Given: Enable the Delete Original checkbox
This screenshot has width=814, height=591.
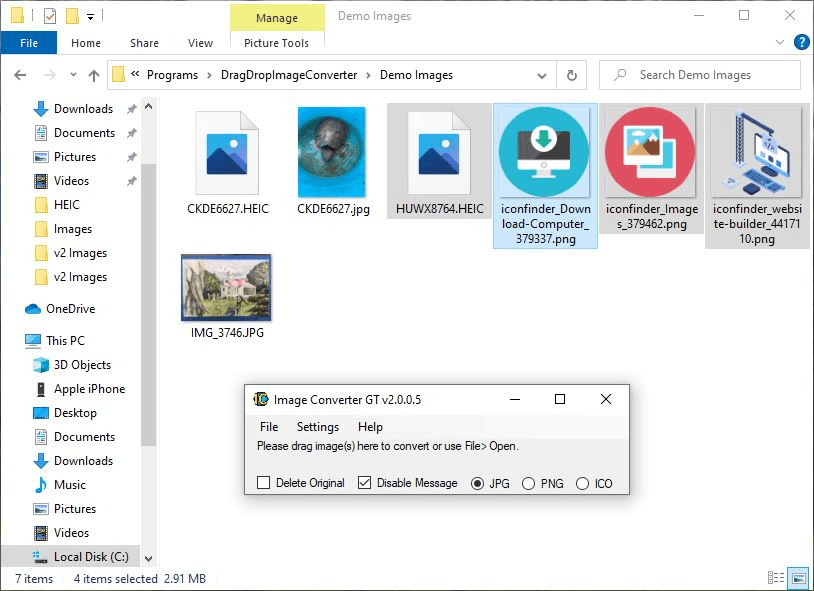Looking at the screenshot, I should click(x=266, y=482).
